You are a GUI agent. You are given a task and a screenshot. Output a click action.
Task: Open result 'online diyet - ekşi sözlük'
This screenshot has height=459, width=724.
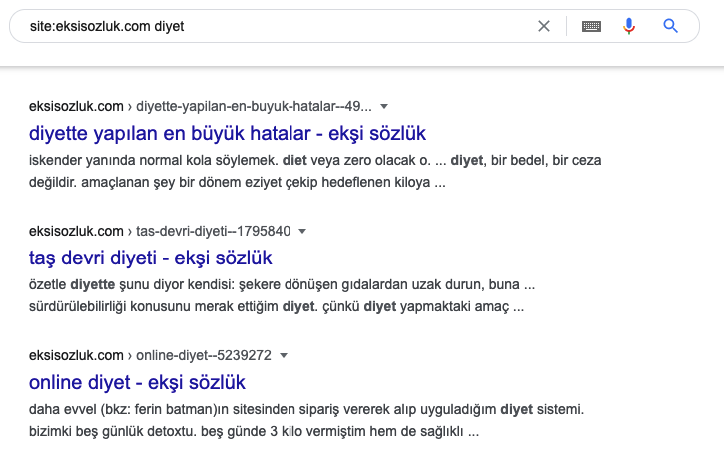137,383
